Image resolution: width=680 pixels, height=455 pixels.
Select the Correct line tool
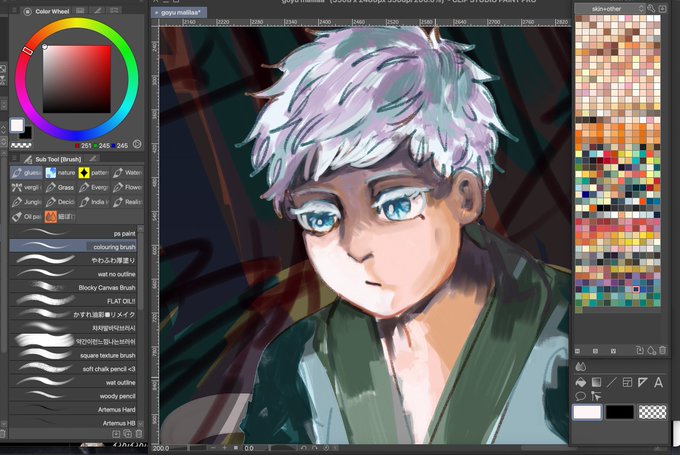(596, 396)
